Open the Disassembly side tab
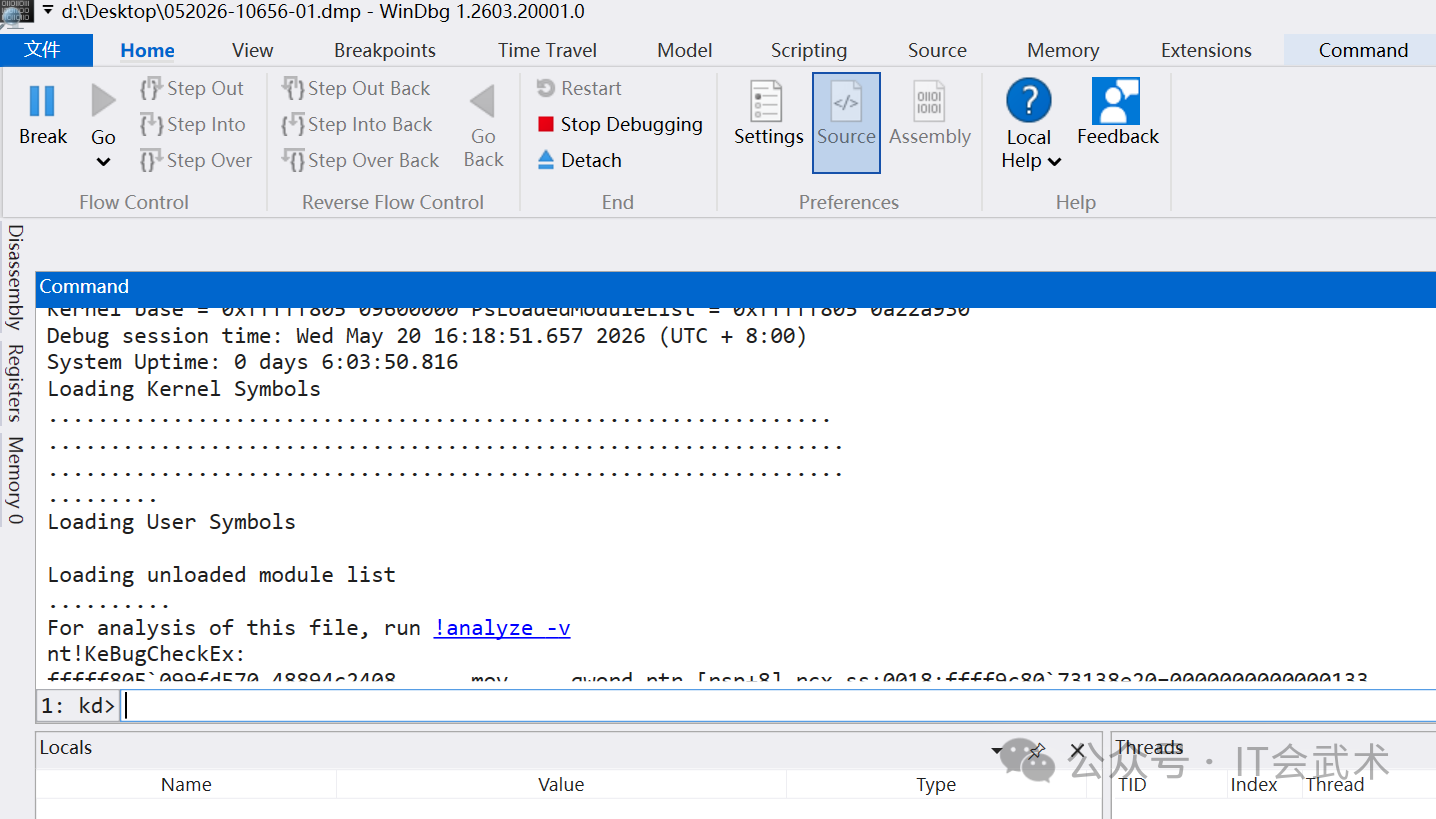This screenshot has height=819, width=1436. point(15,277)
